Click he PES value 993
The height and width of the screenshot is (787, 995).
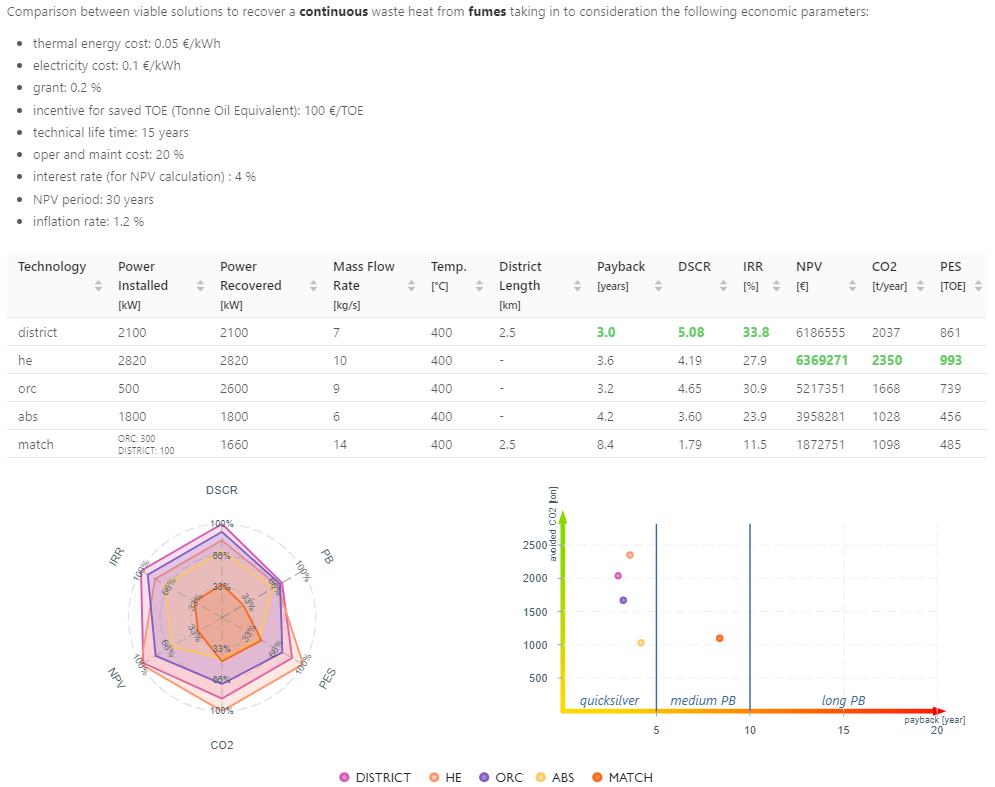click(x=951, y=360)
